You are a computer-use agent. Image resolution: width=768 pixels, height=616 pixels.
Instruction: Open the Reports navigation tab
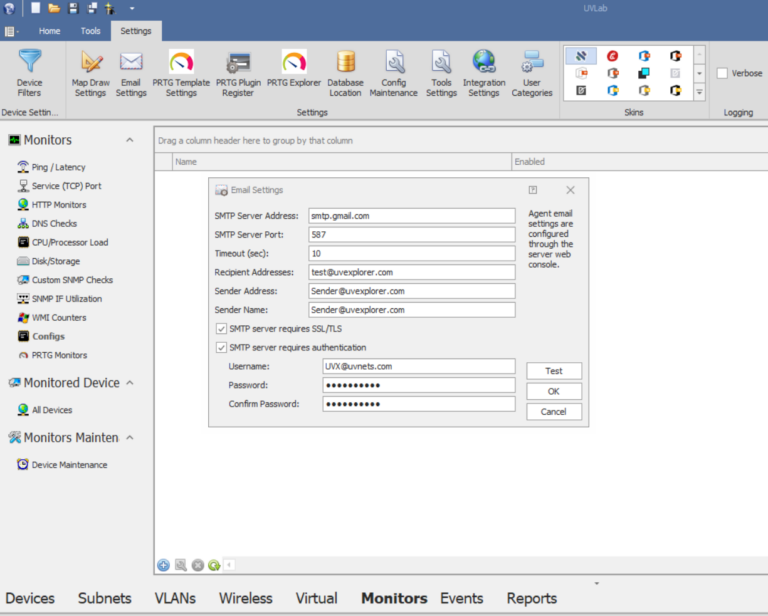[531, 598]
